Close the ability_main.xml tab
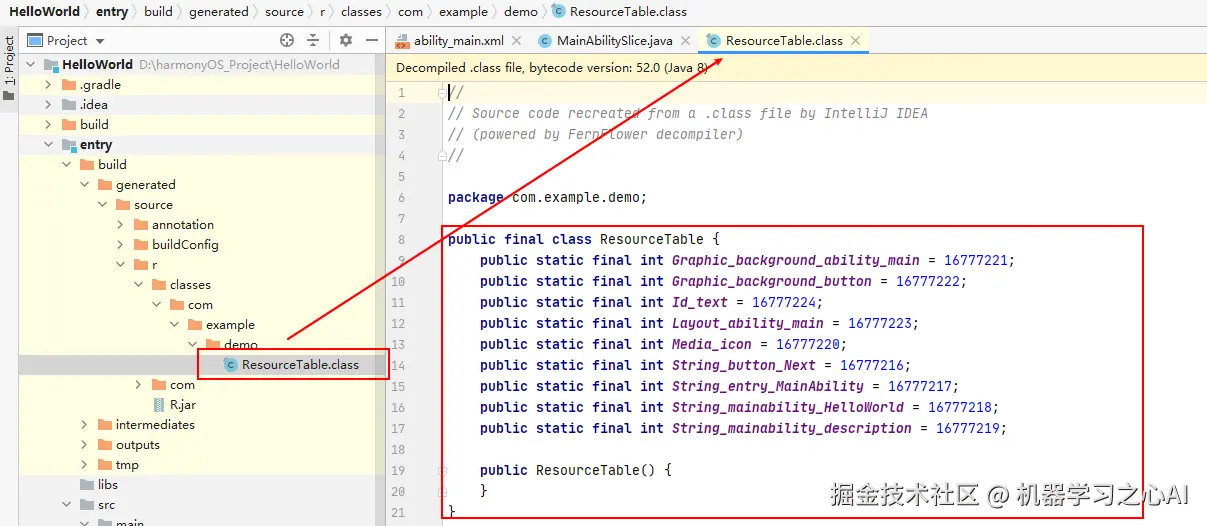The width and height of the screenshot is (1207, 526). (x=517, y=41)
